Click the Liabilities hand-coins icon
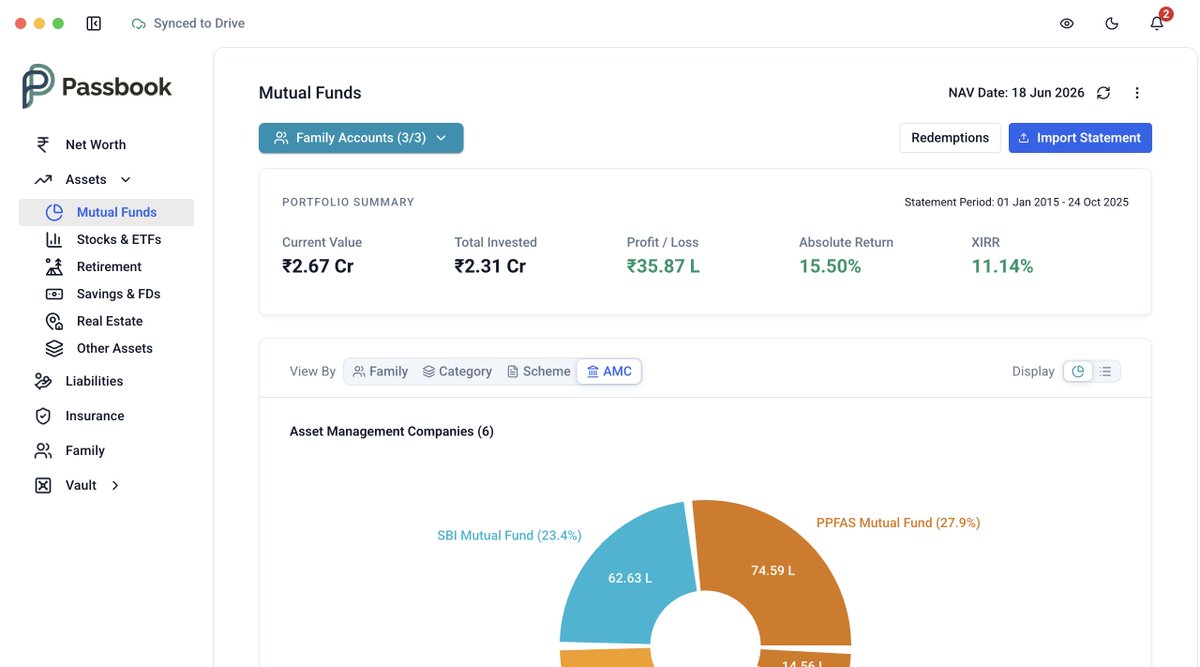 [x=43, y=381]
